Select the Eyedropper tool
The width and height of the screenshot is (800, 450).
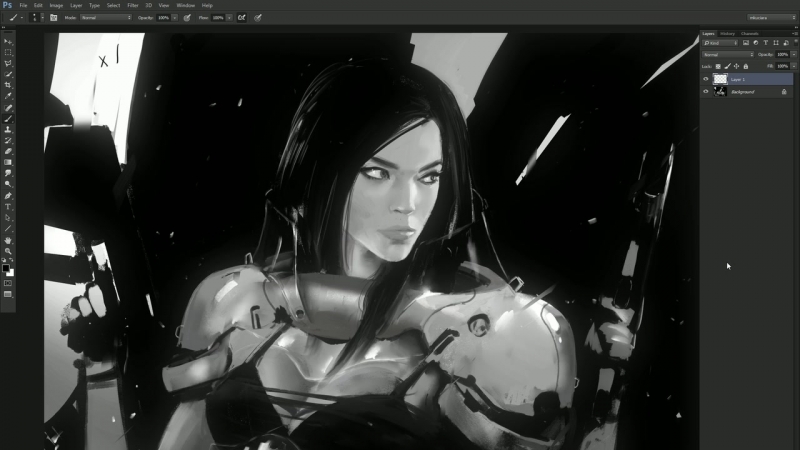pos(8,96)
